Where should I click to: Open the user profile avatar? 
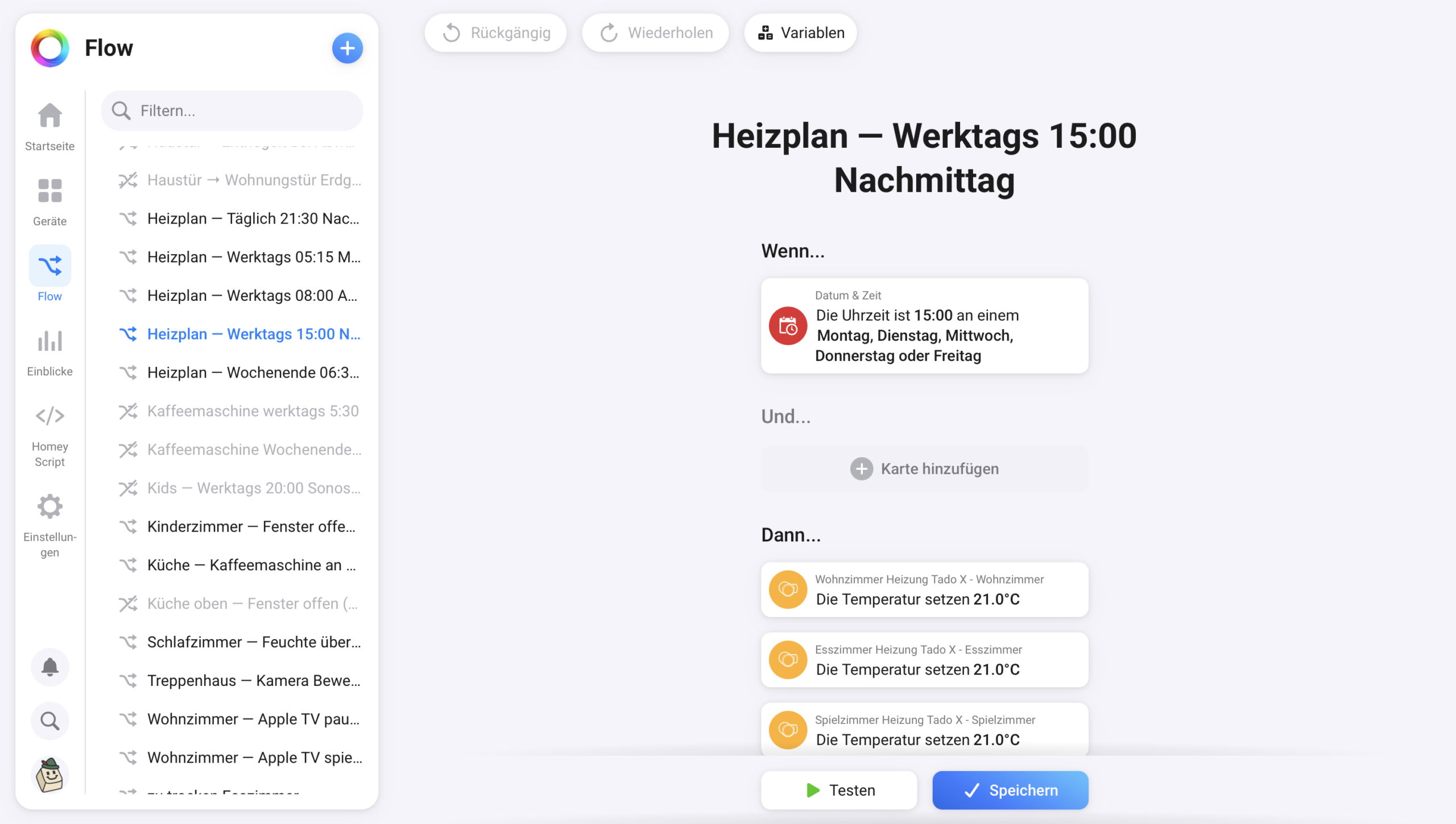(x=50, y=775)
